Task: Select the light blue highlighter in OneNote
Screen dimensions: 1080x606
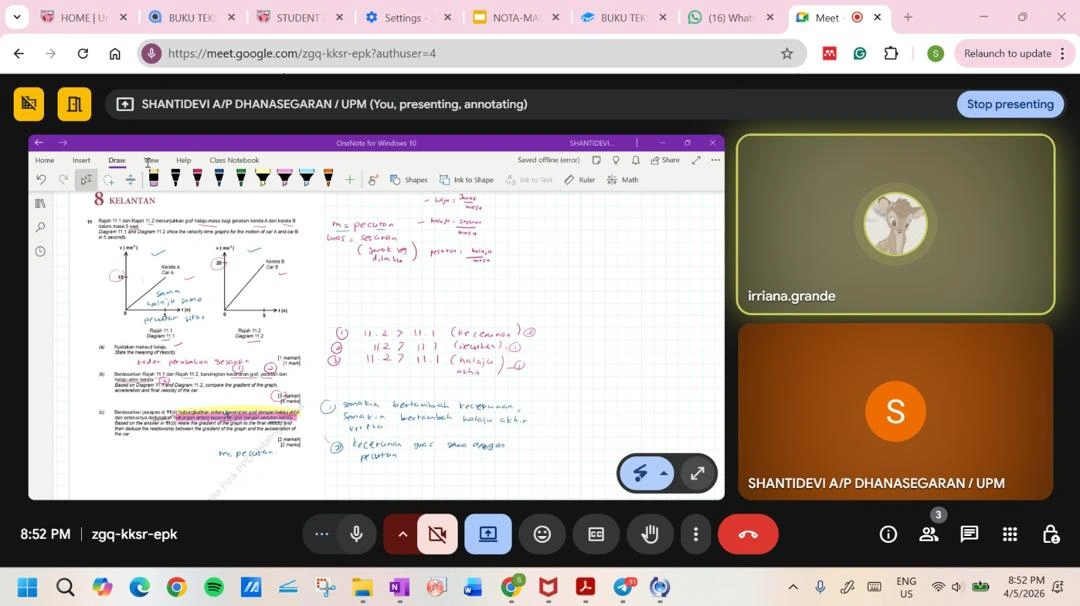Action: tap(307, 179)
